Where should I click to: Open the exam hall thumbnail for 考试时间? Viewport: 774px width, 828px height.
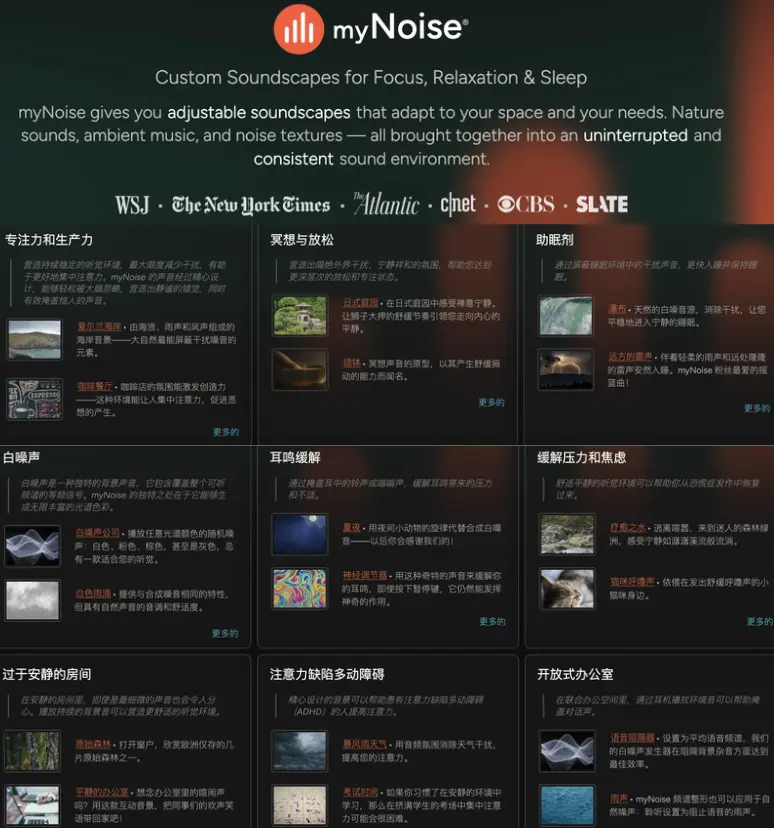point(300,806)
